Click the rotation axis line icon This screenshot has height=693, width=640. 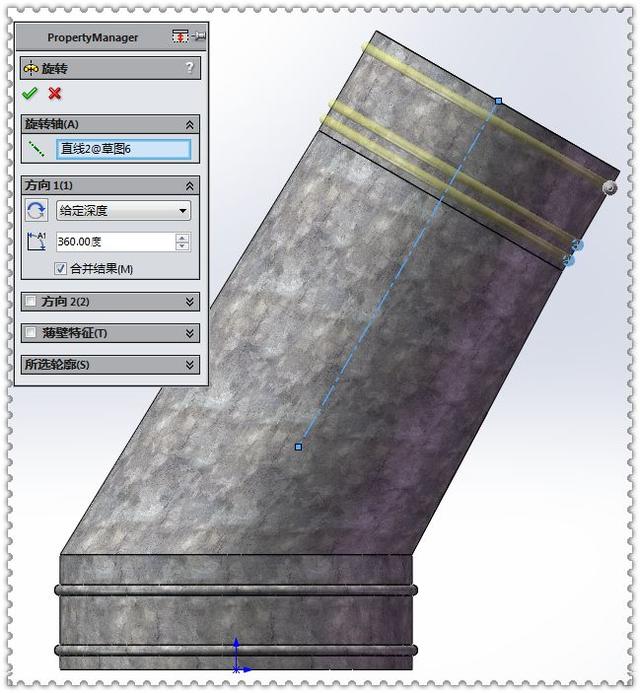click(x=36, y=149)
